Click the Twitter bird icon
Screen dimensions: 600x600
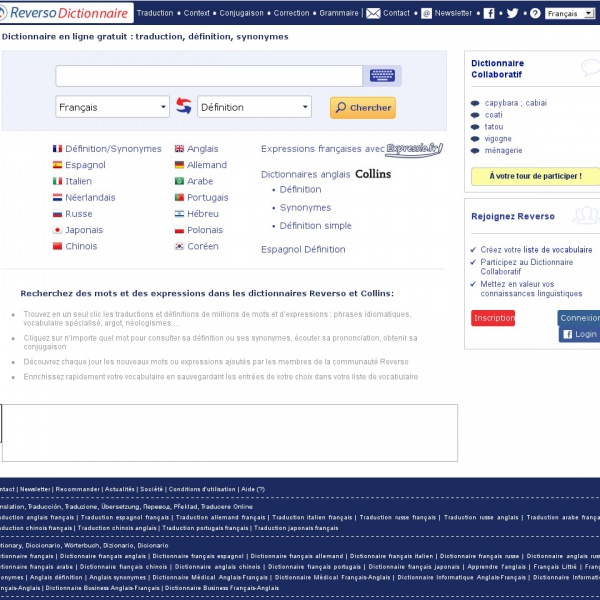pyautogui.click(x=512, y=13)
